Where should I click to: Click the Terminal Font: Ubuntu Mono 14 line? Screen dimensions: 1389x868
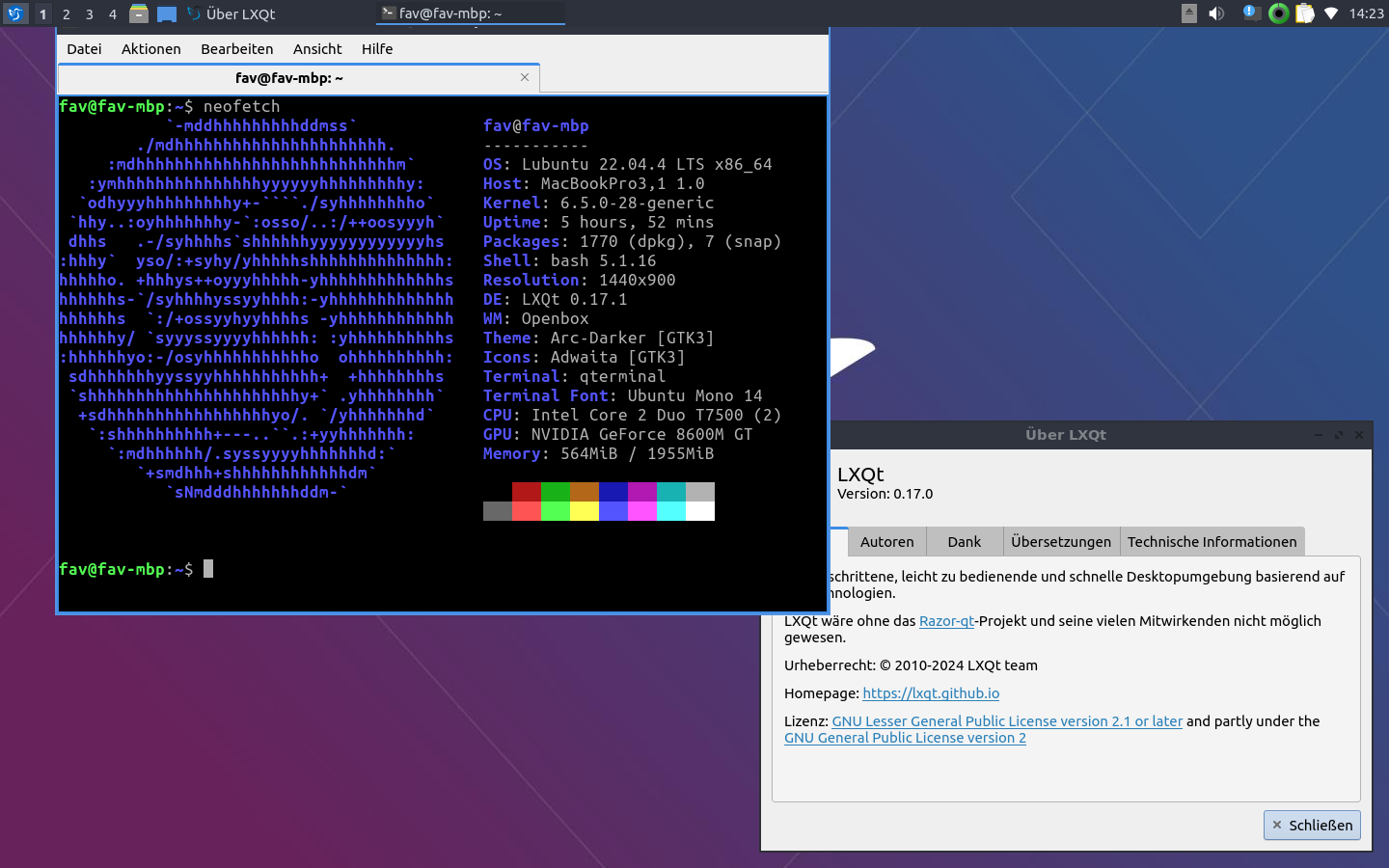(623, 395)
